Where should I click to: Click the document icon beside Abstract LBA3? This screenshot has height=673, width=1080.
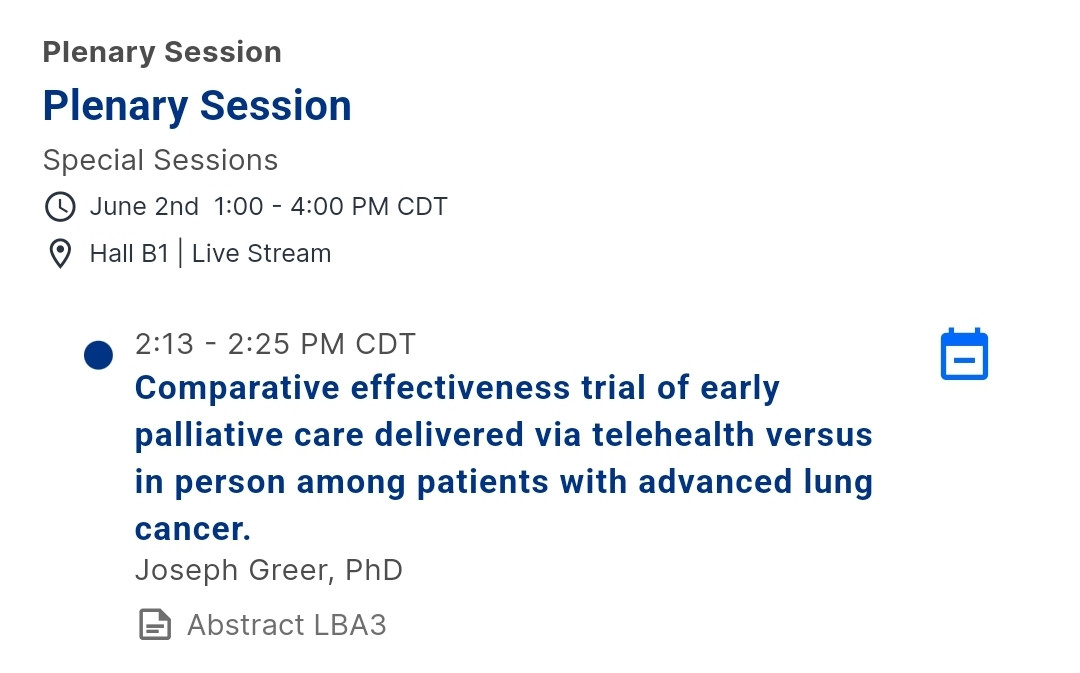pyautogui.click(x=154, y=625)
